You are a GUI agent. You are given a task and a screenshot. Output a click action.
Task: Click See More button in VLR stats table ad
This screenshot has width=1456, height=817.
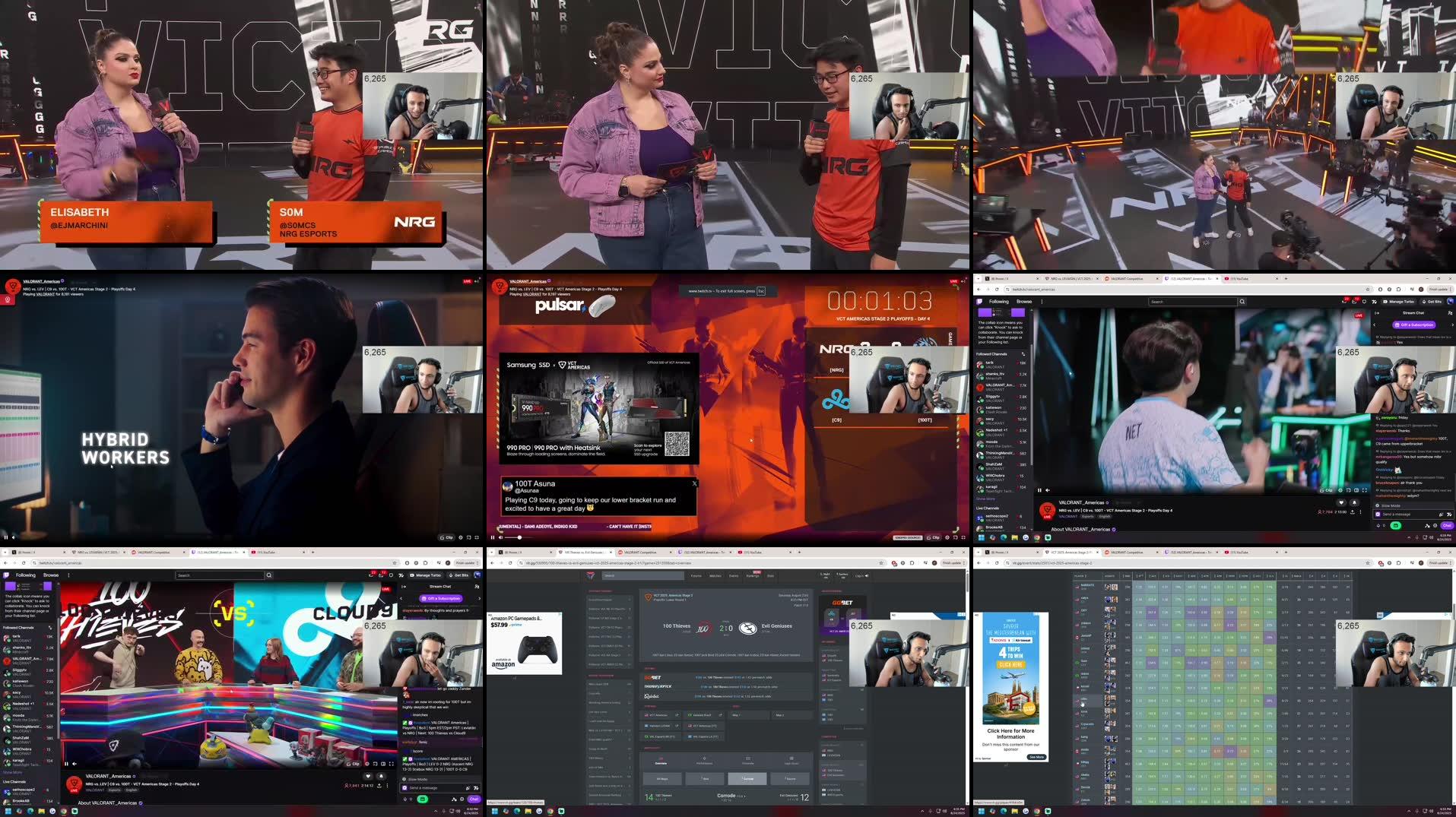tap(1036, 757)
